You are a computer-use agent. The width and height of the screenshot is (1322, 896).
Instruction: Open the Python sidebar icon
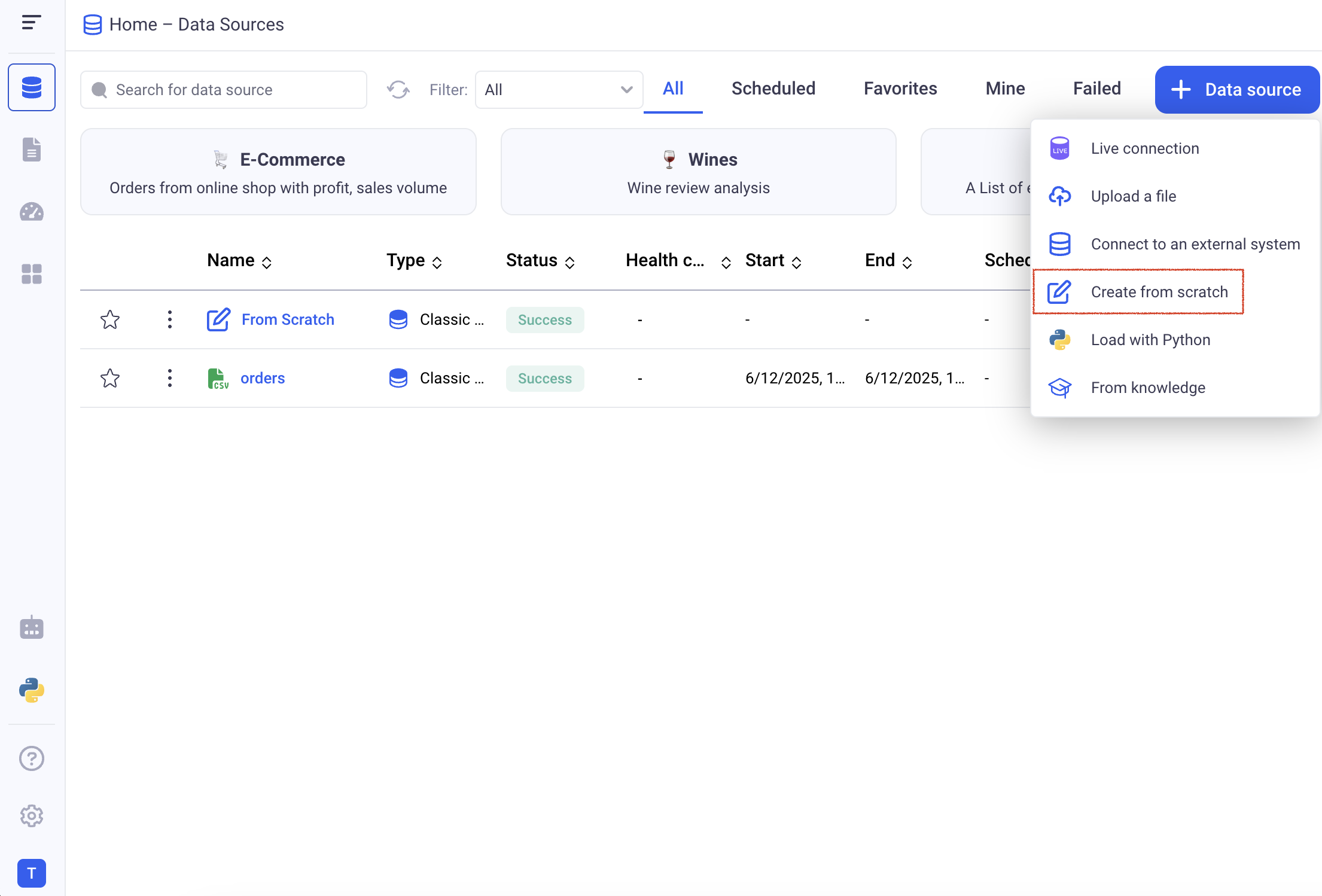[31, 690]
